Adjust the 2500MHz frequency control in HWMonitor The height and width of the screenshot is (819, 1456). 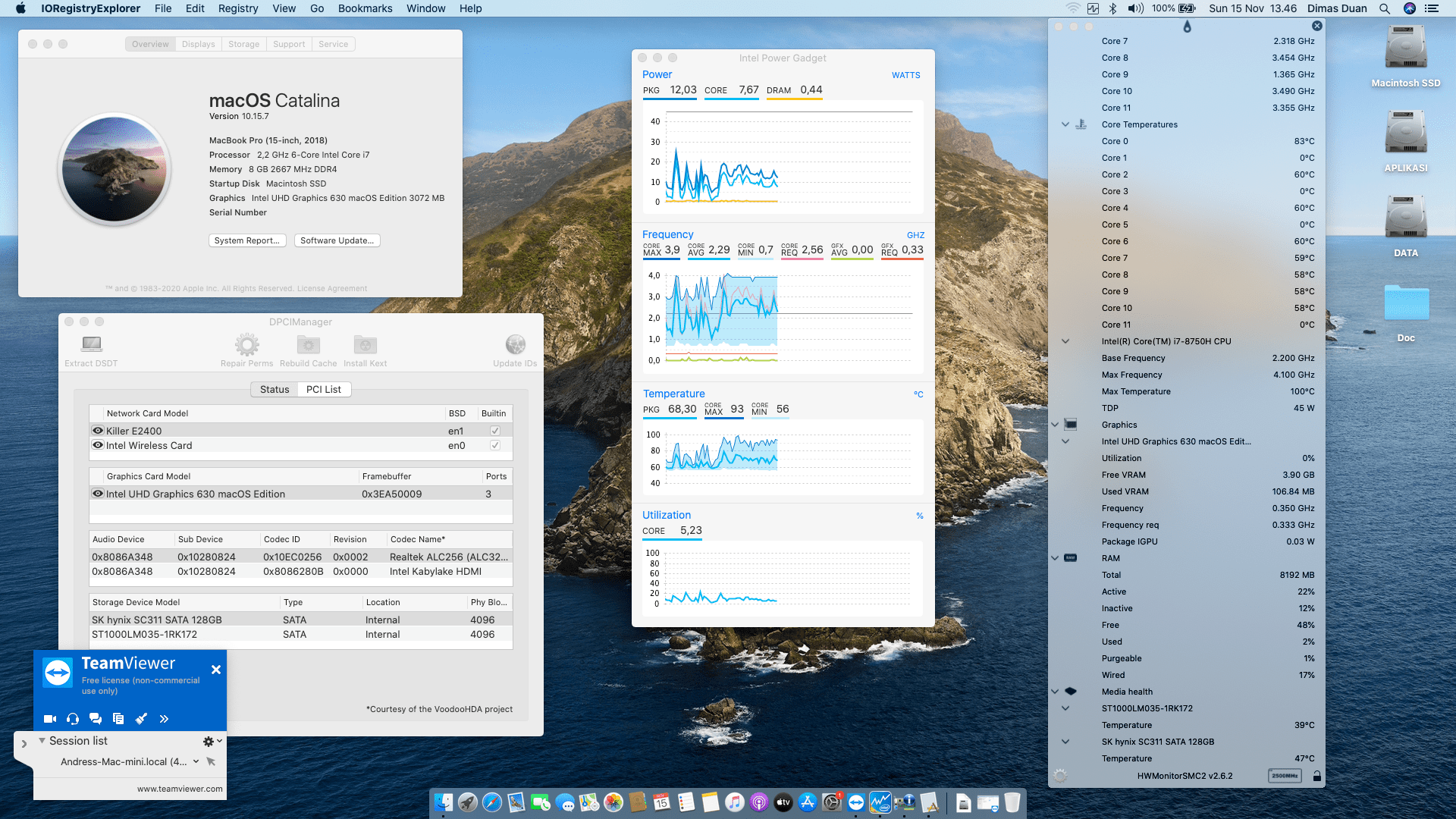1285,776
